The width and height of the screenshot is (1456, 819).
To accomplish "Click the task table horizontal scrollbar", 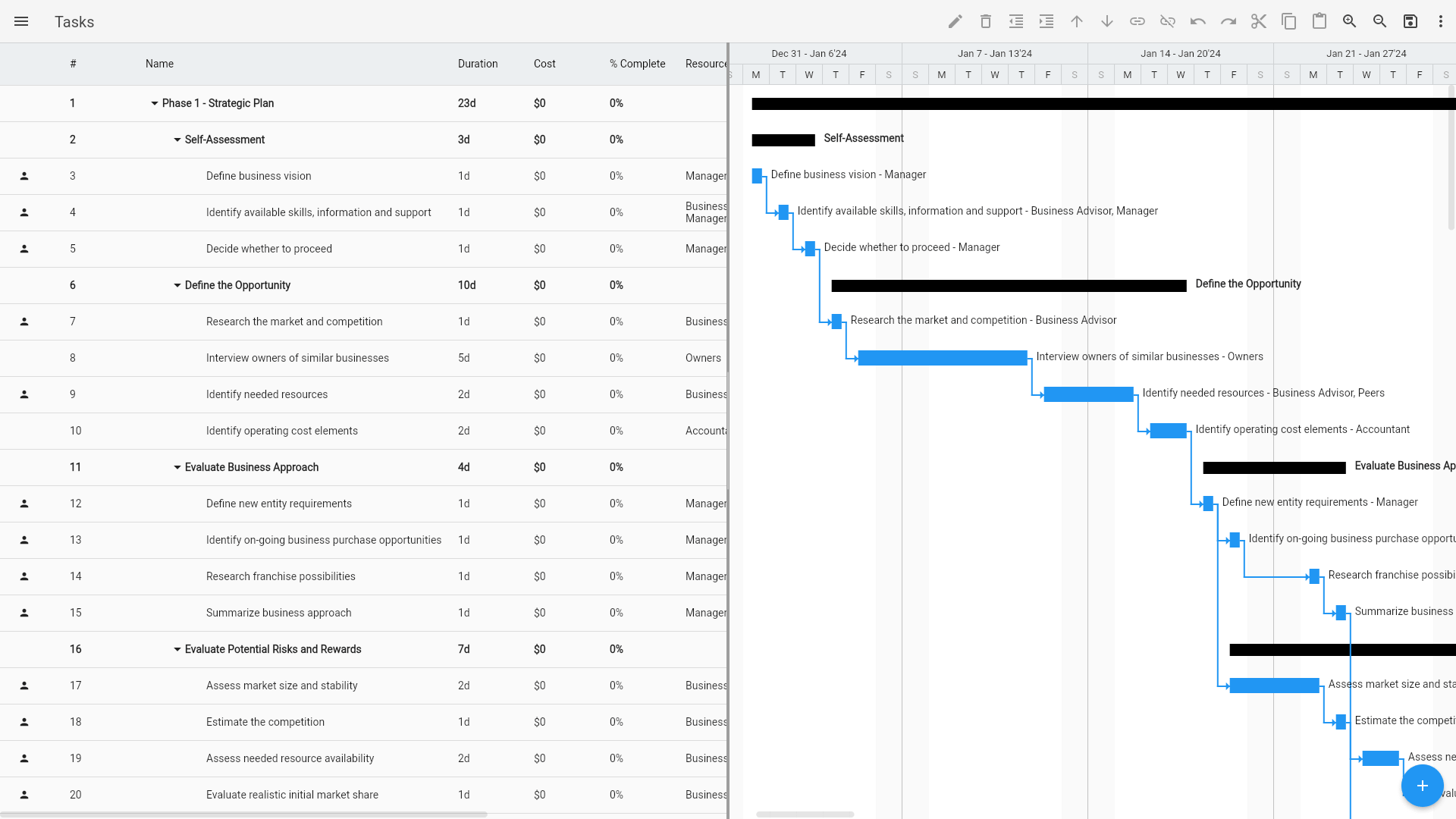I will [243, 814].
